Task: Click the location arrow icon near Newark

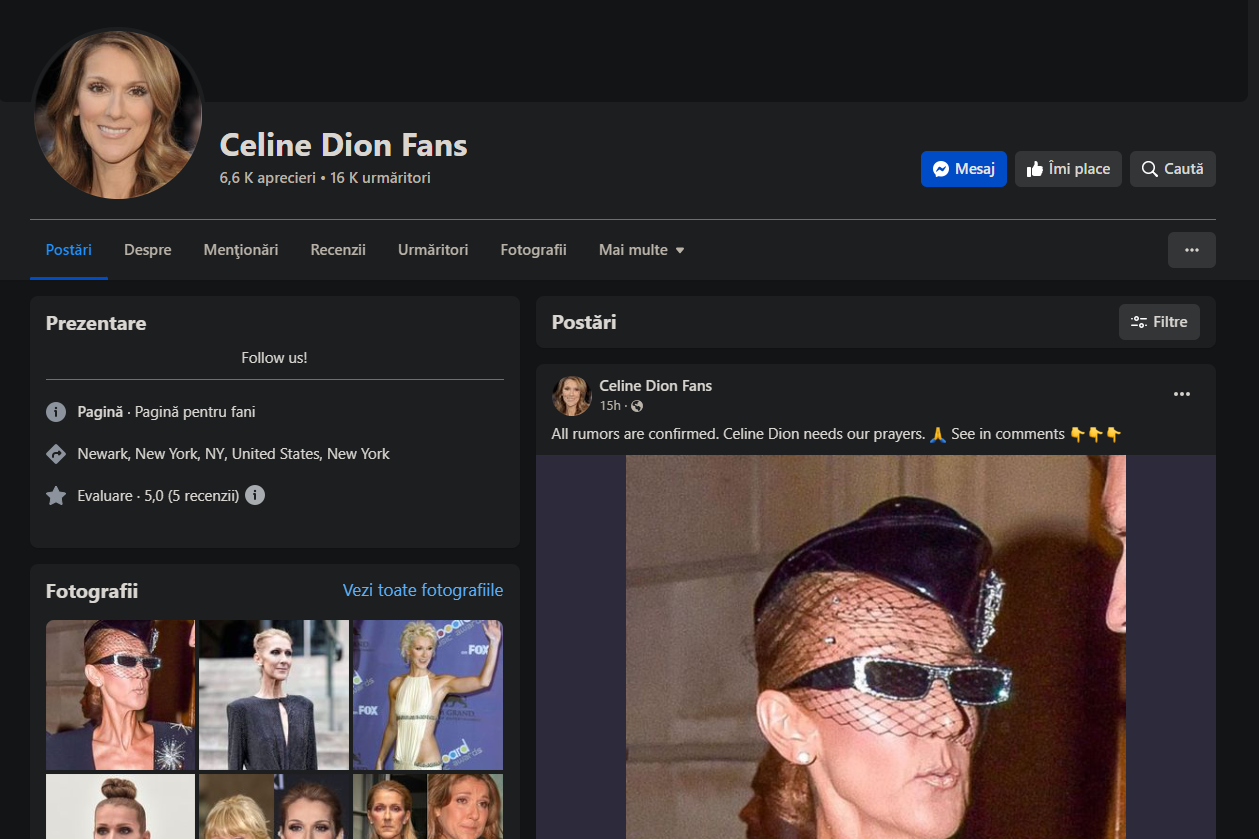Action: pos(56,454)
